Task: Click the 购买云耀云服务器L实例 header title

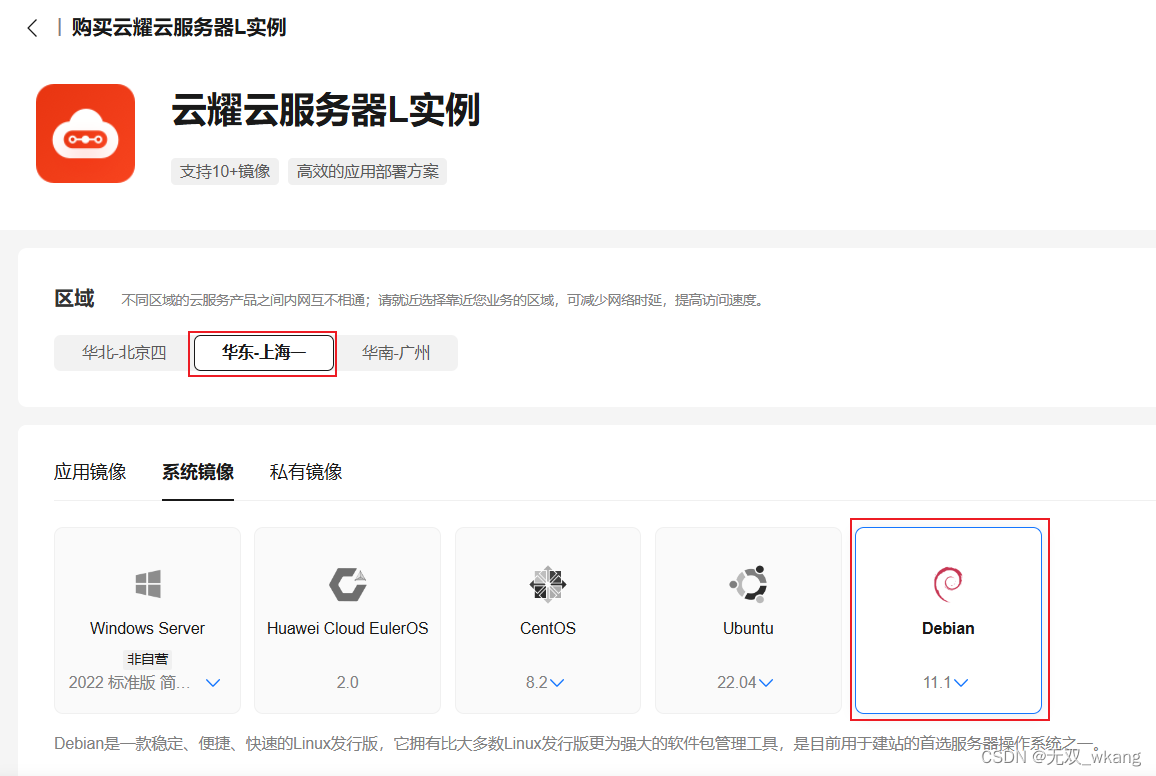Action: tap(178, 28)
